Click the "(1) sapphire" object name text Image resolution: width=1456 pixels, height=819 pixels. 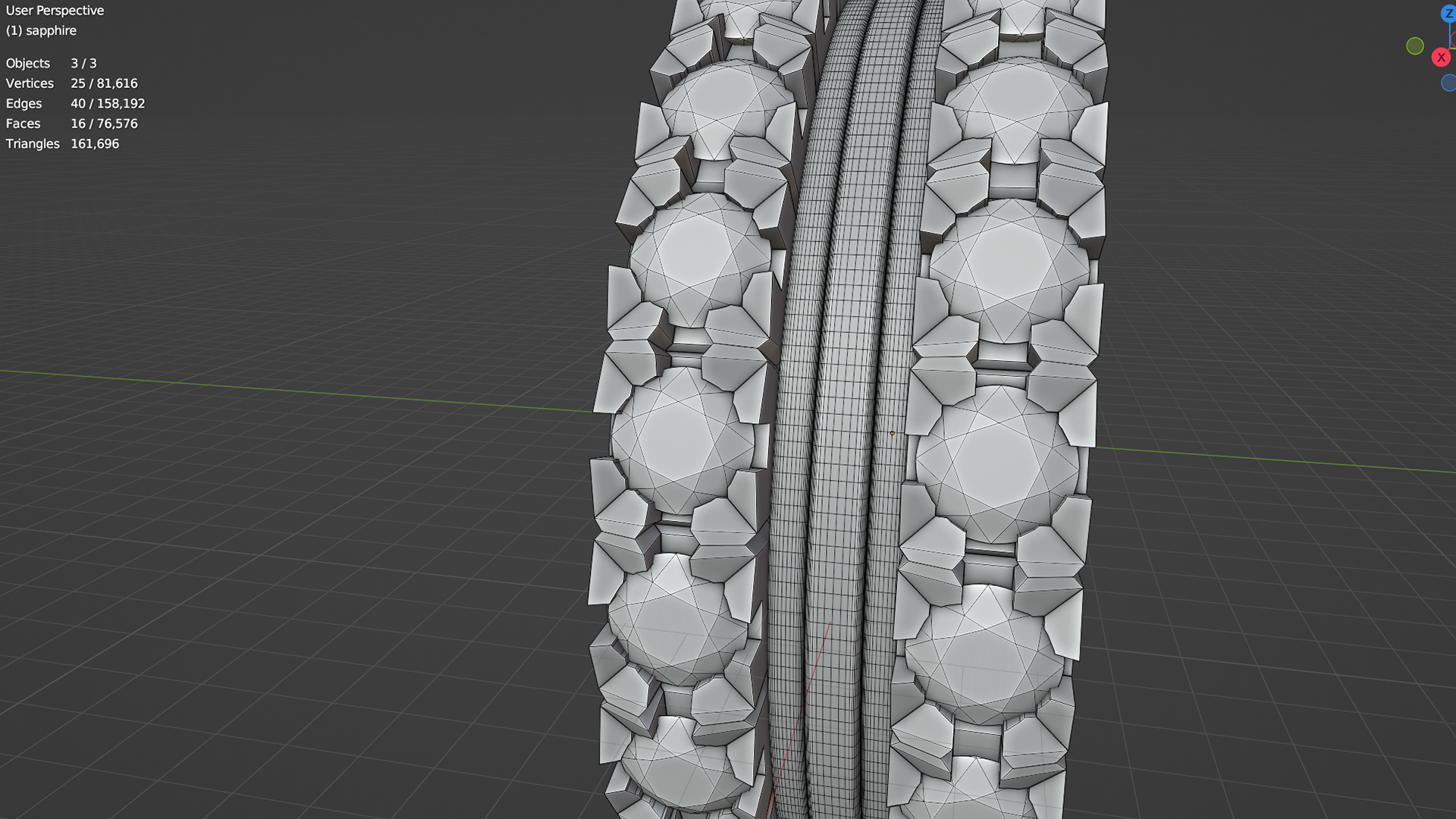pos(41,30)
